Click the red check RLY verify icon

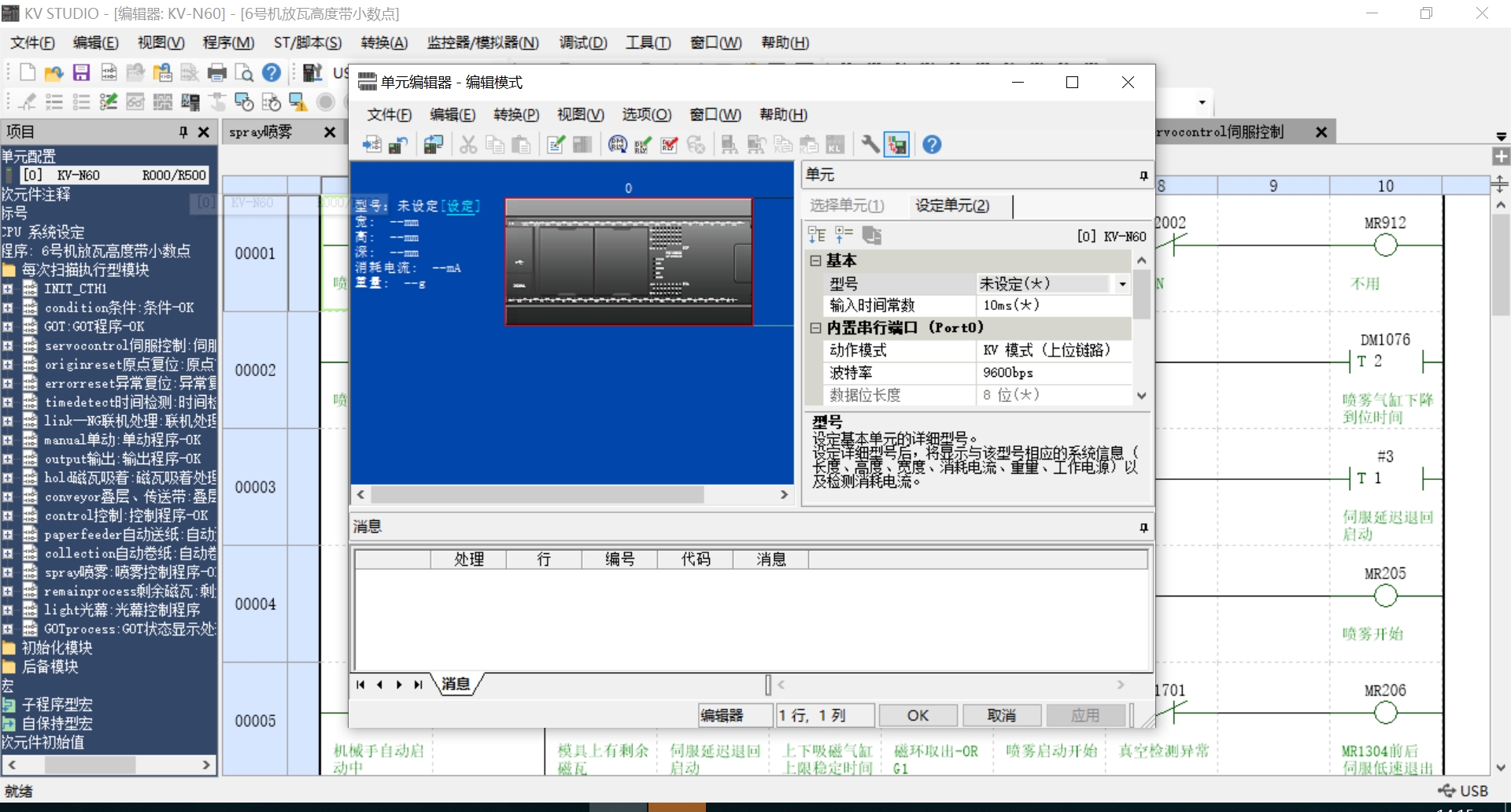[670, 145]
